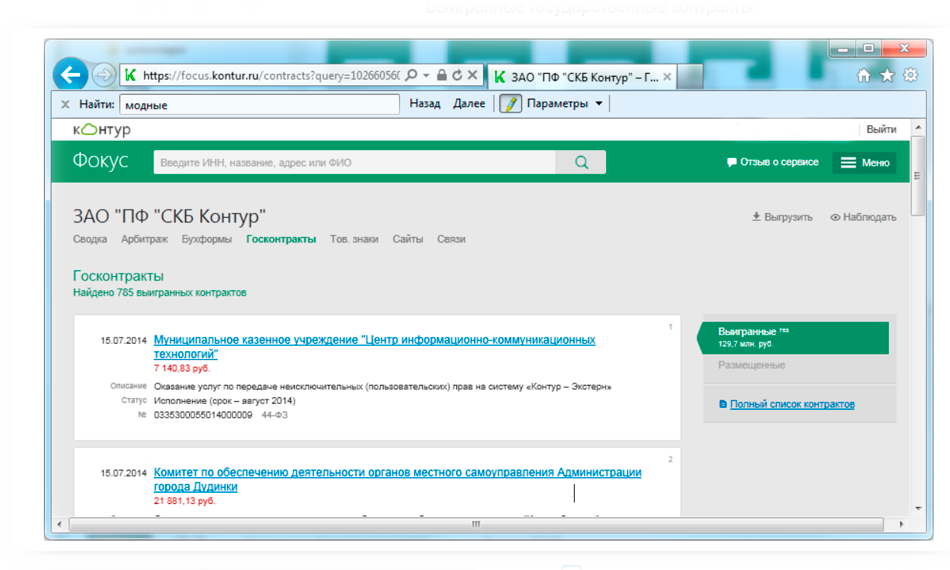The height and width of the screenshot is (570, 950).
Task: Click the vertical scrollbar thumb
Action: (918, 176)
